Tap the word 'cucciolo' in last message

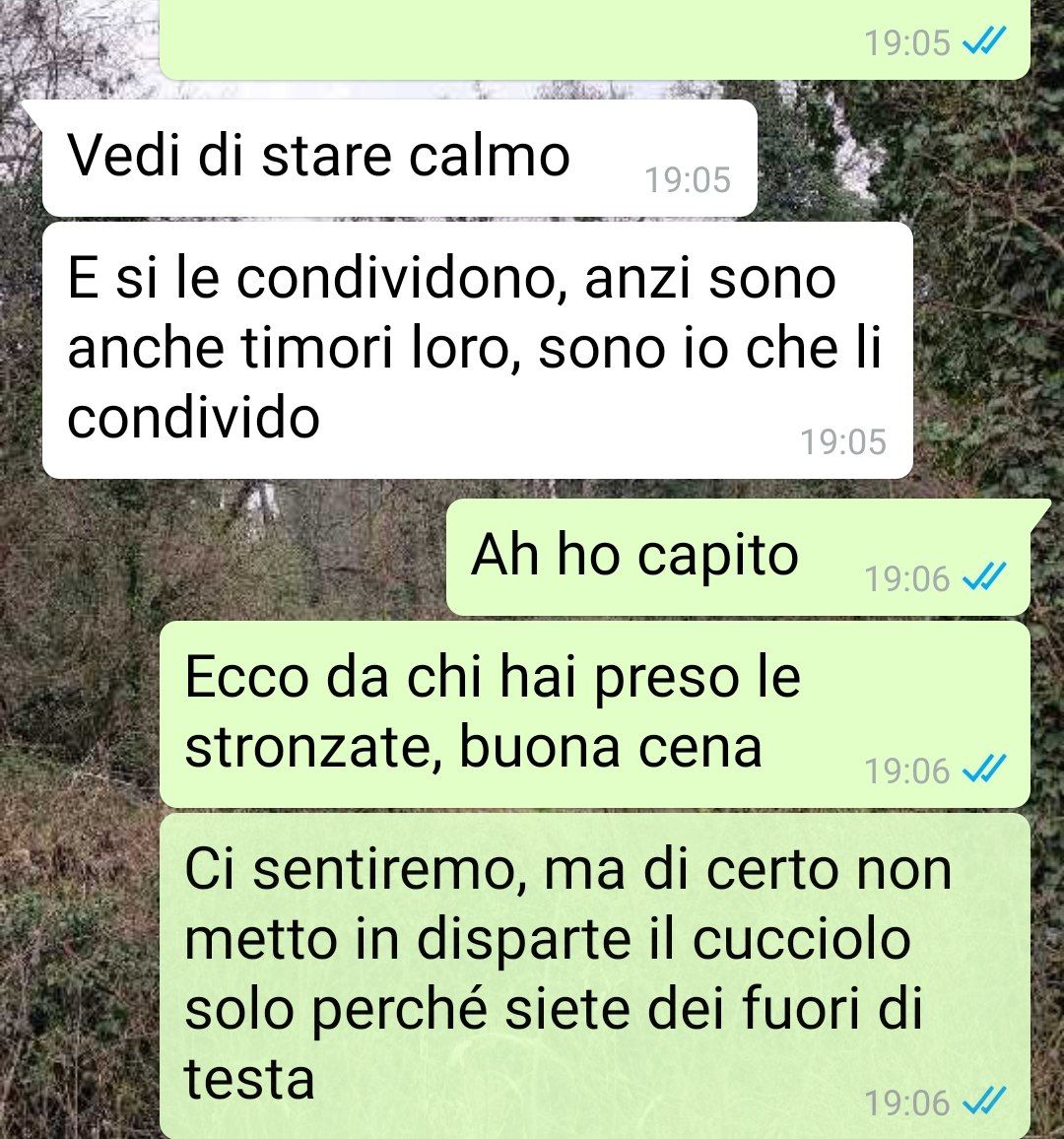802,939
